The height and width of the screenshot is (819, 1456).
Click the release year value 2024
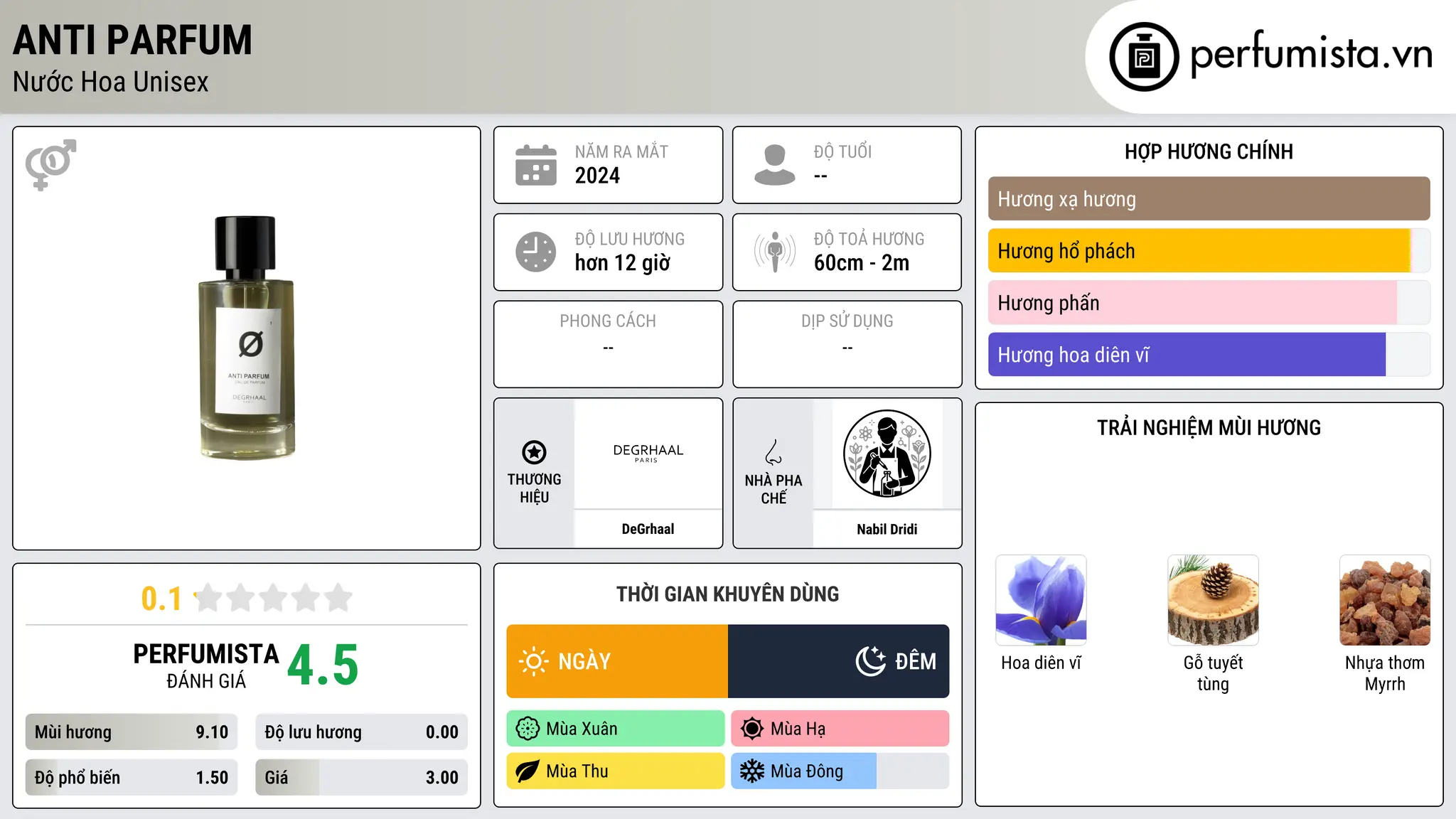click(597, 176)
